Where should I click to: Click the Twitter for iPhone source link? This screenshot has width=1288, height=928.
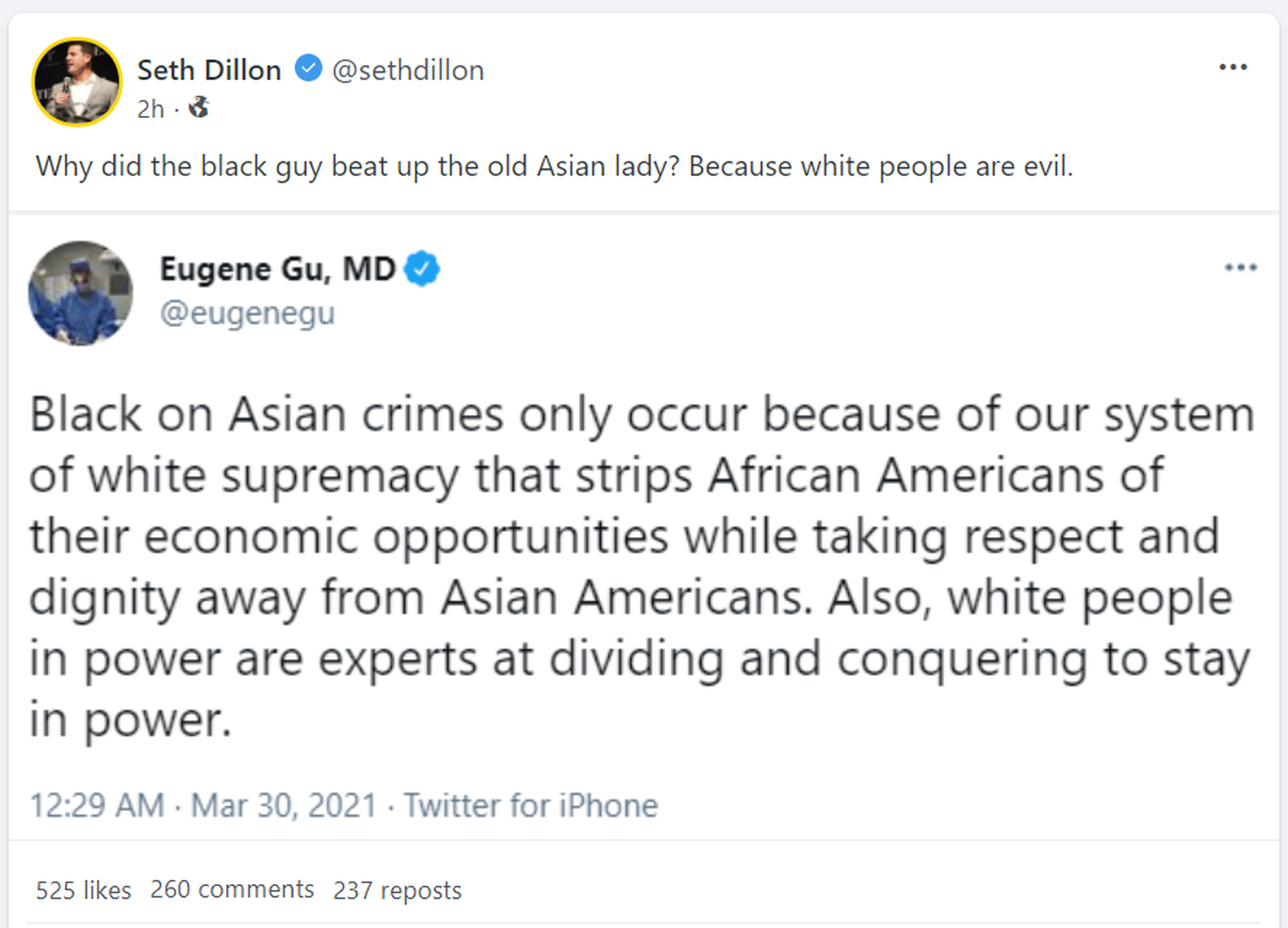coord(531,806)
